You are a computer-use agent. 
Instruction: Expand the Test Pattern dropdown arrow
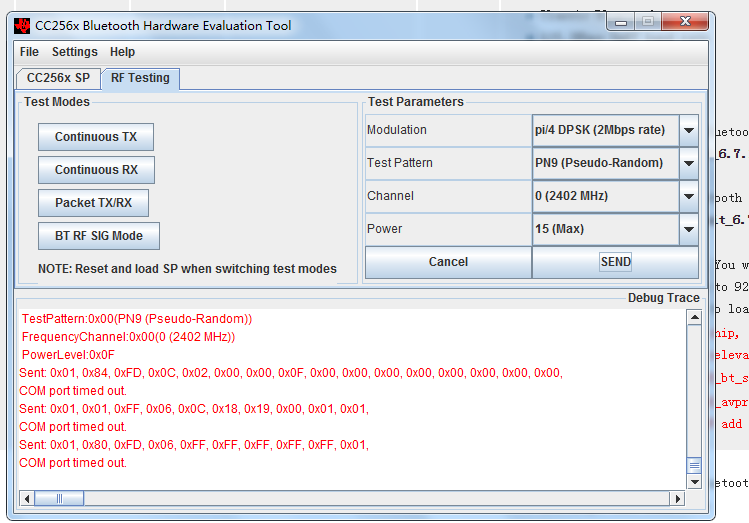[x=689, y=163]
